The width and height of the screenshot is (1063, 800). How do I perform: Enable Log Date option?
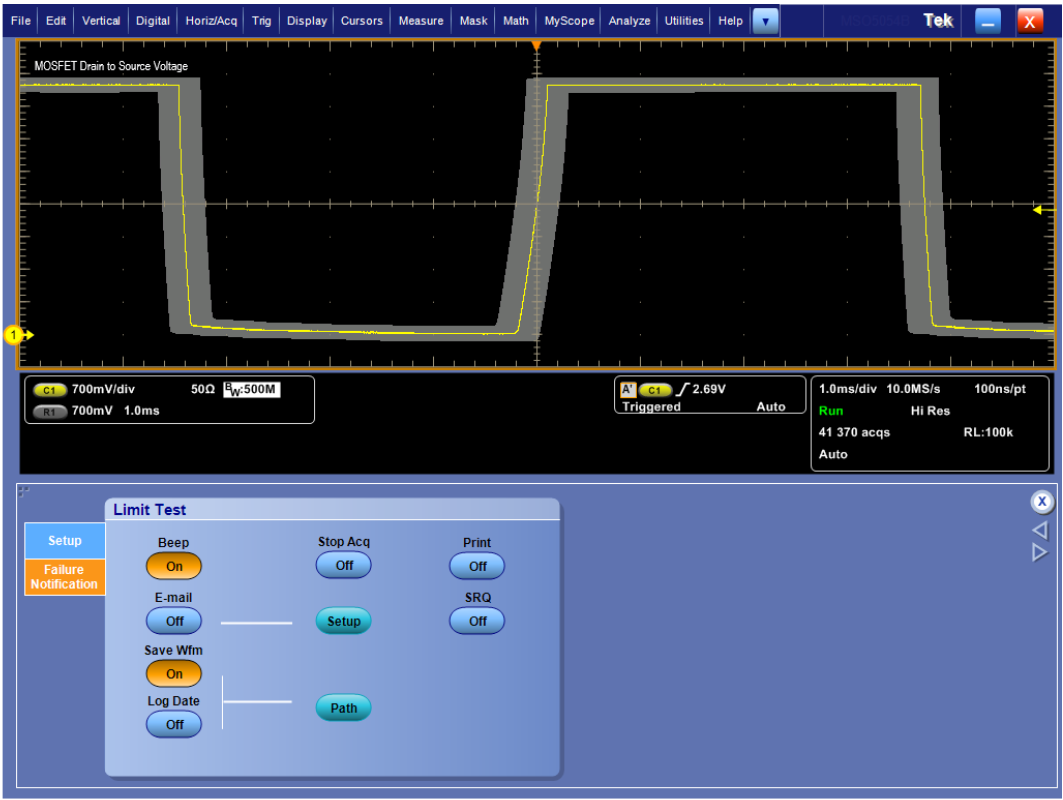[173, 724]
